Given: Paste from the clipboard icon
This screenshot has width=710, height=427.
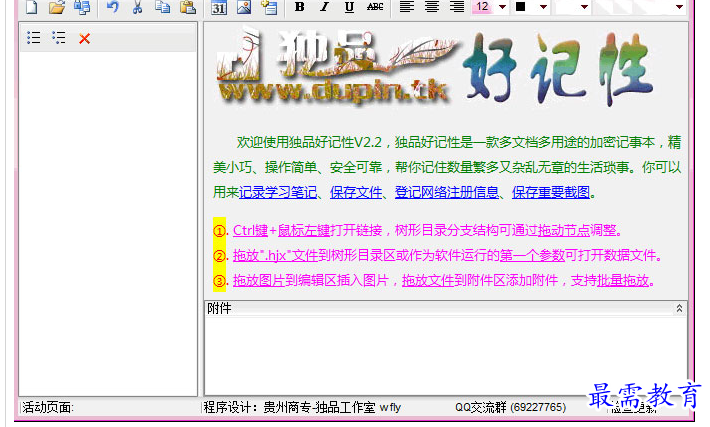Looking at the screenshot, I should coord(187,7).
